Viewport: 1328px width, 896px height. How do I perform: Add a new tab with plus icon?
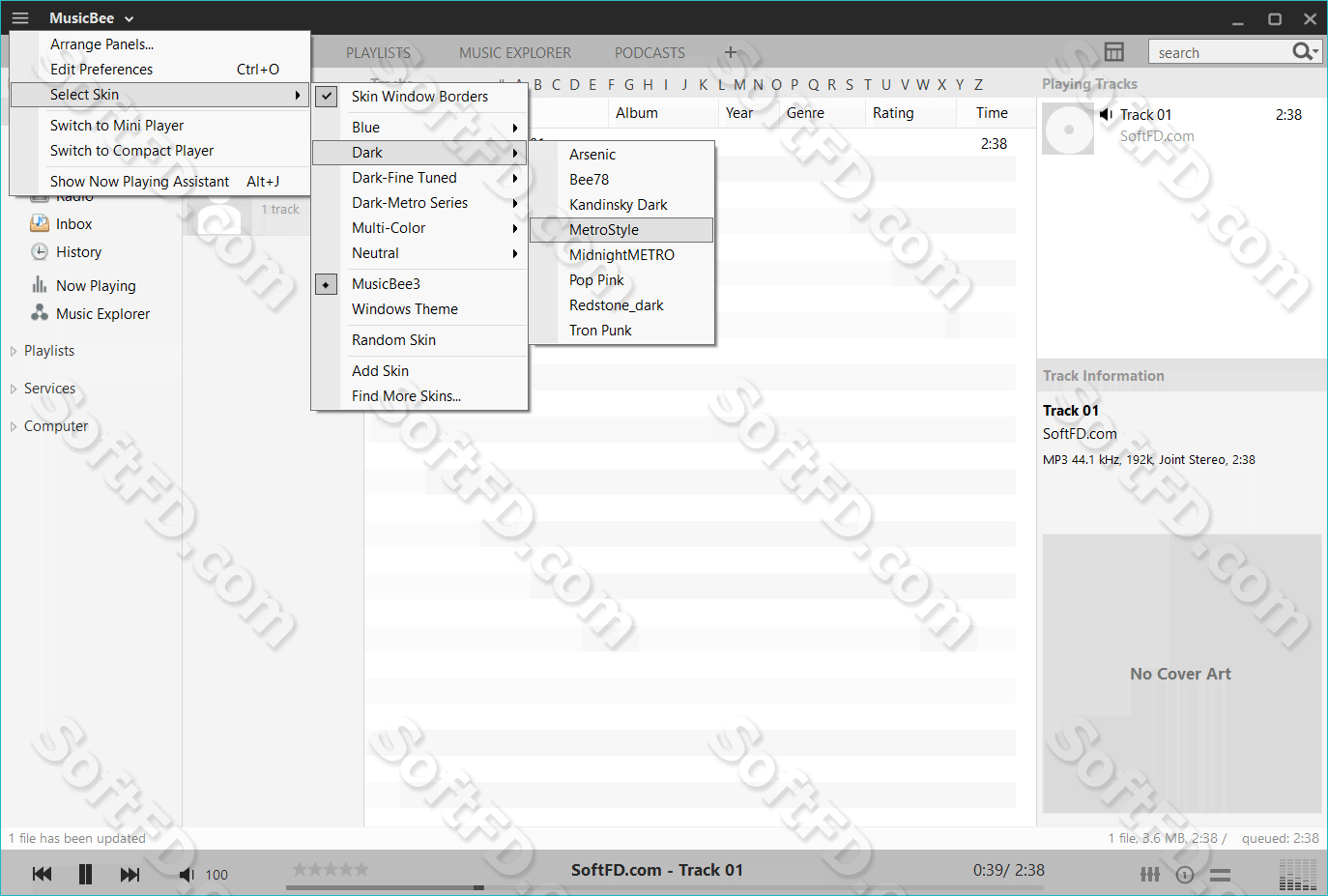[731, 52]
